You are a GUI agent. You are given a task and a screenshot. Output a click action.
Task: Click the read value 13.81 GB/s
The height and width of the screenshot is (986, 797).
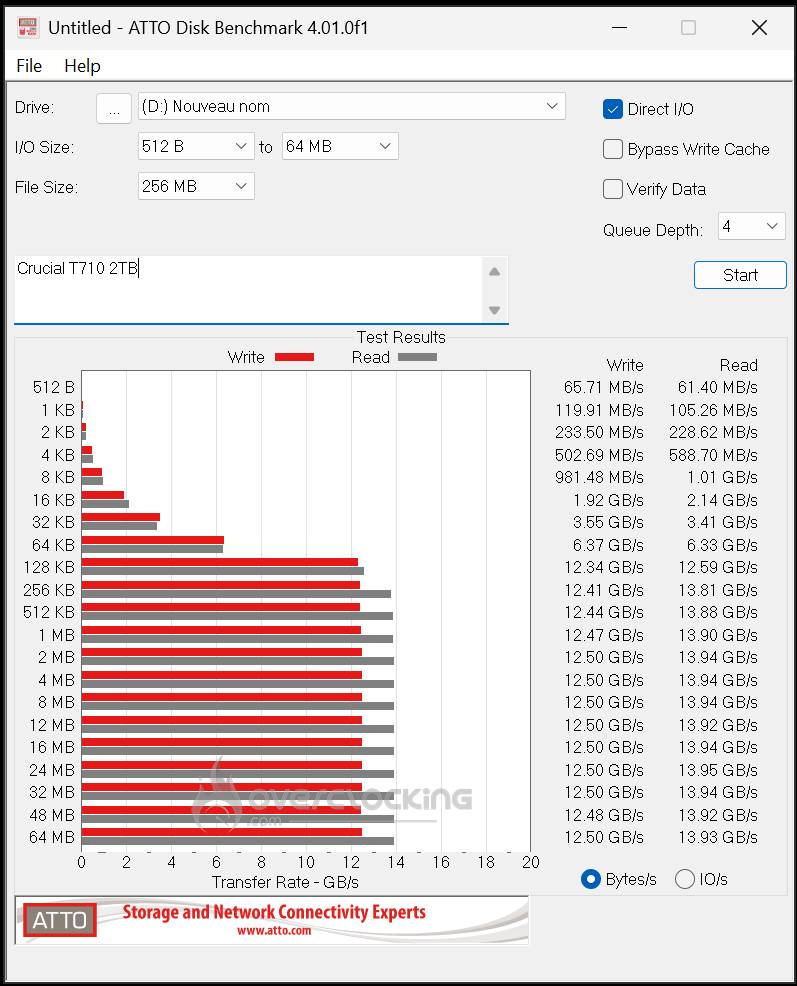pyautogui.click(x=718, y=590)
